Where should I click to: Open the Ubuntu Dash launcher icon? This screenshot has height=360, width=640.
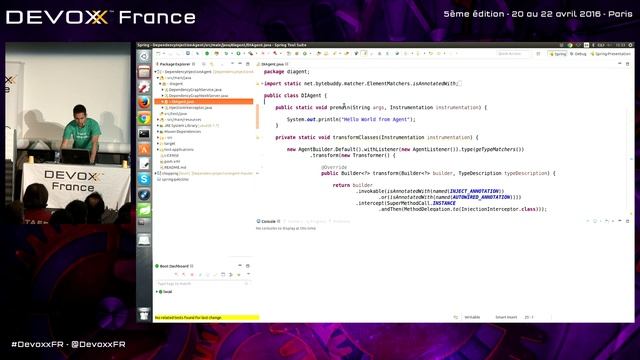pos(144,57)
